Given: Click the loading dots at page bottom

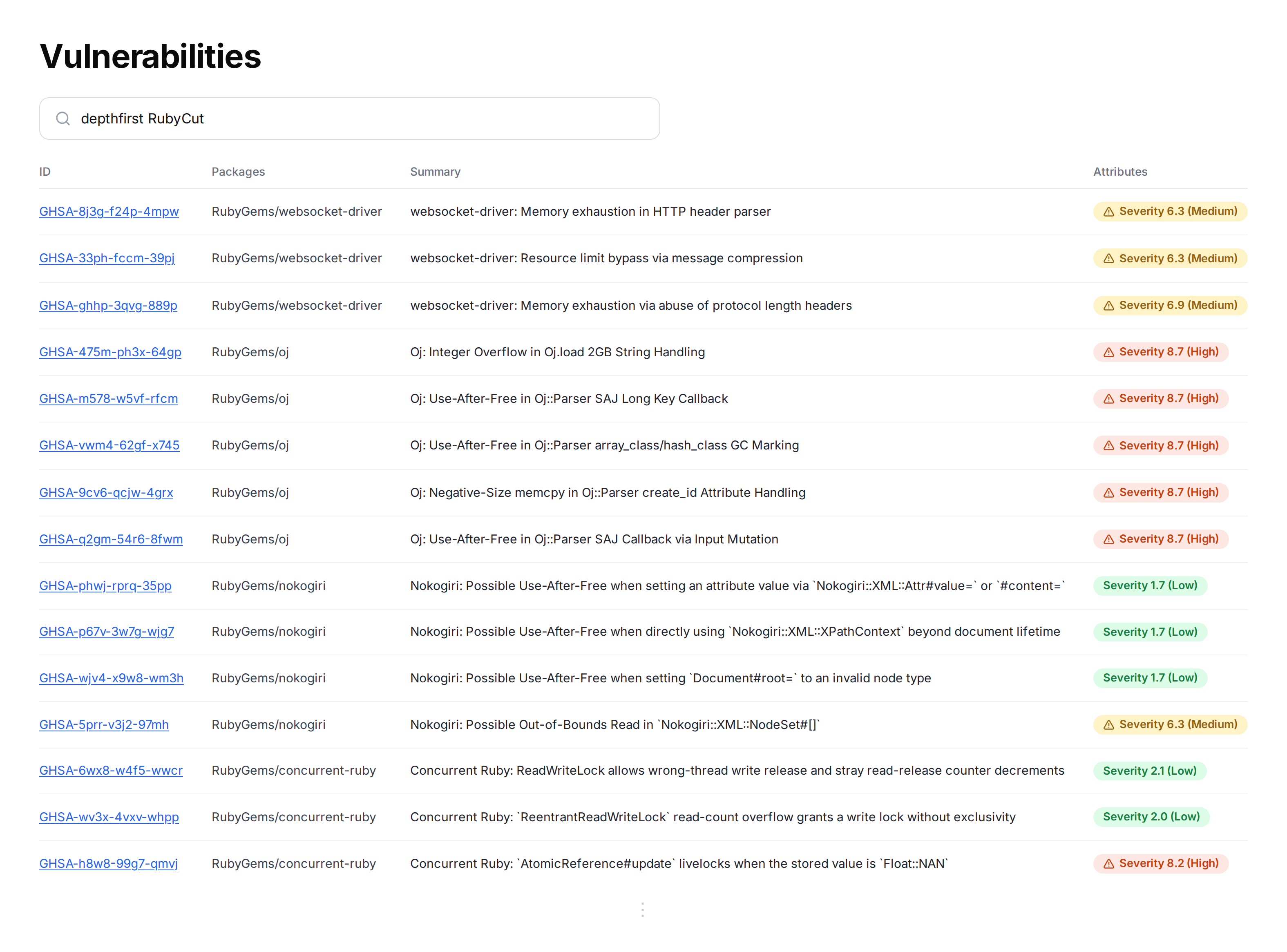Looking at the screenshot, I should [x=642, y=910].
